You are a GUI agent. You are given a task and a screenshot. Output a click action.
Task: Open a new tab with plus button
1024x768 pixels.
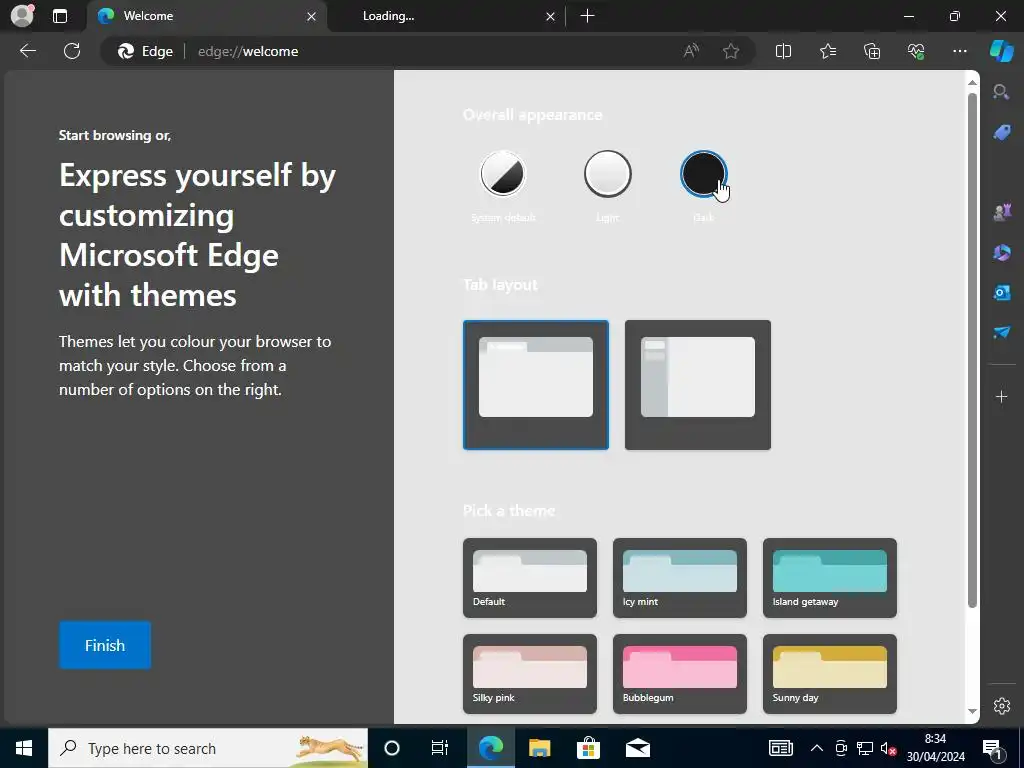coord(587,16)
